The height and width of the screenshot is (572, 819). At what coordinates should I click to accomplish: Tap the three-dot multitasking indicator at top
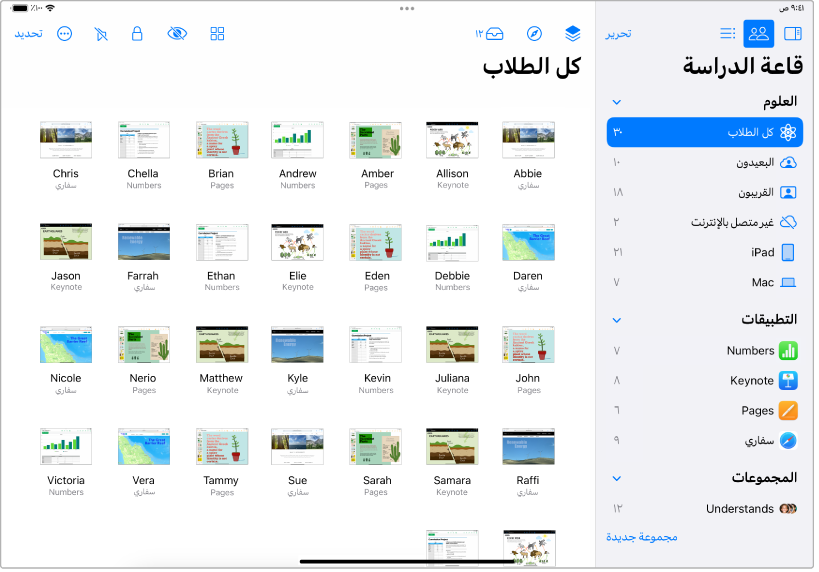click(407, 8)
